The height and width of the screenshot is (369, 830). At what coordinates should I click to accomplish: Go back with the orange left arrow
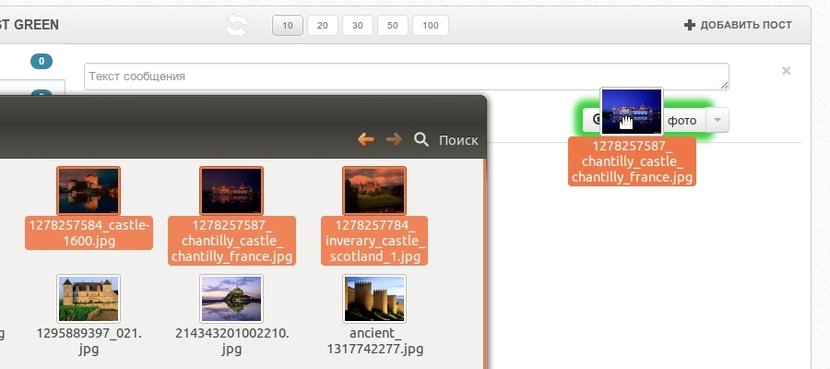[x=366, y=139]
